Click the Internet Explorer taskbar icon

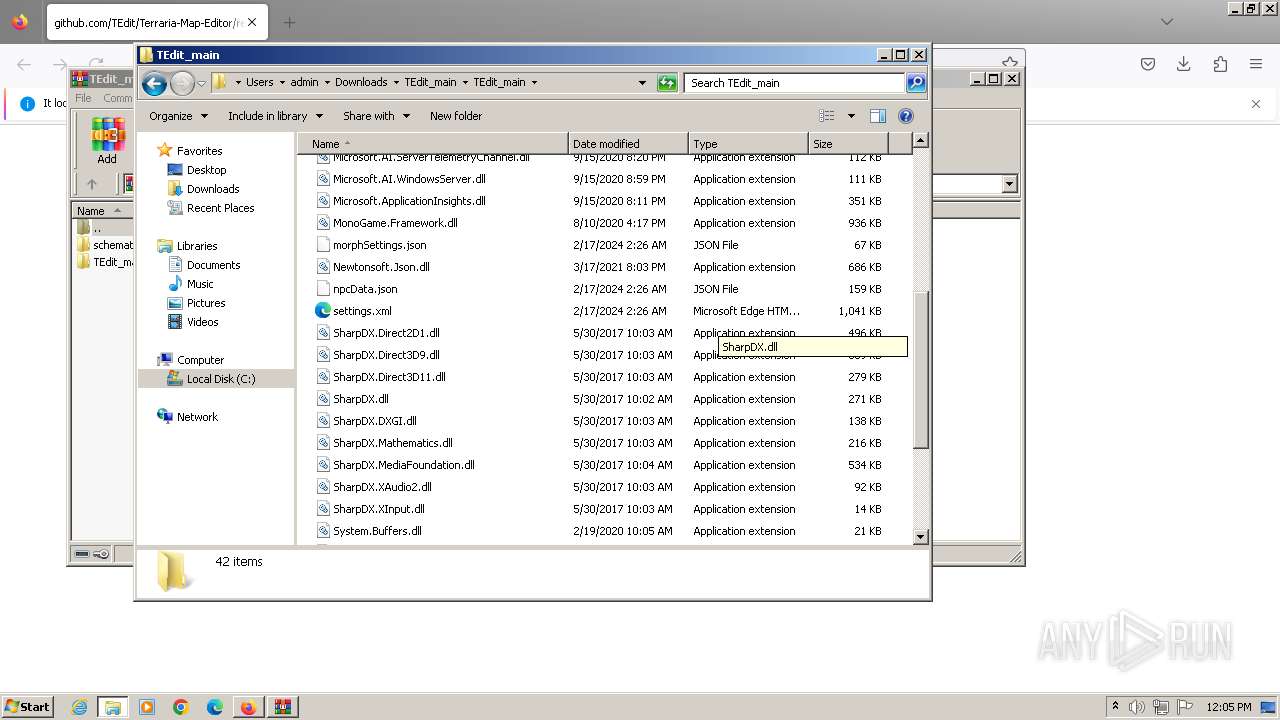80,707
